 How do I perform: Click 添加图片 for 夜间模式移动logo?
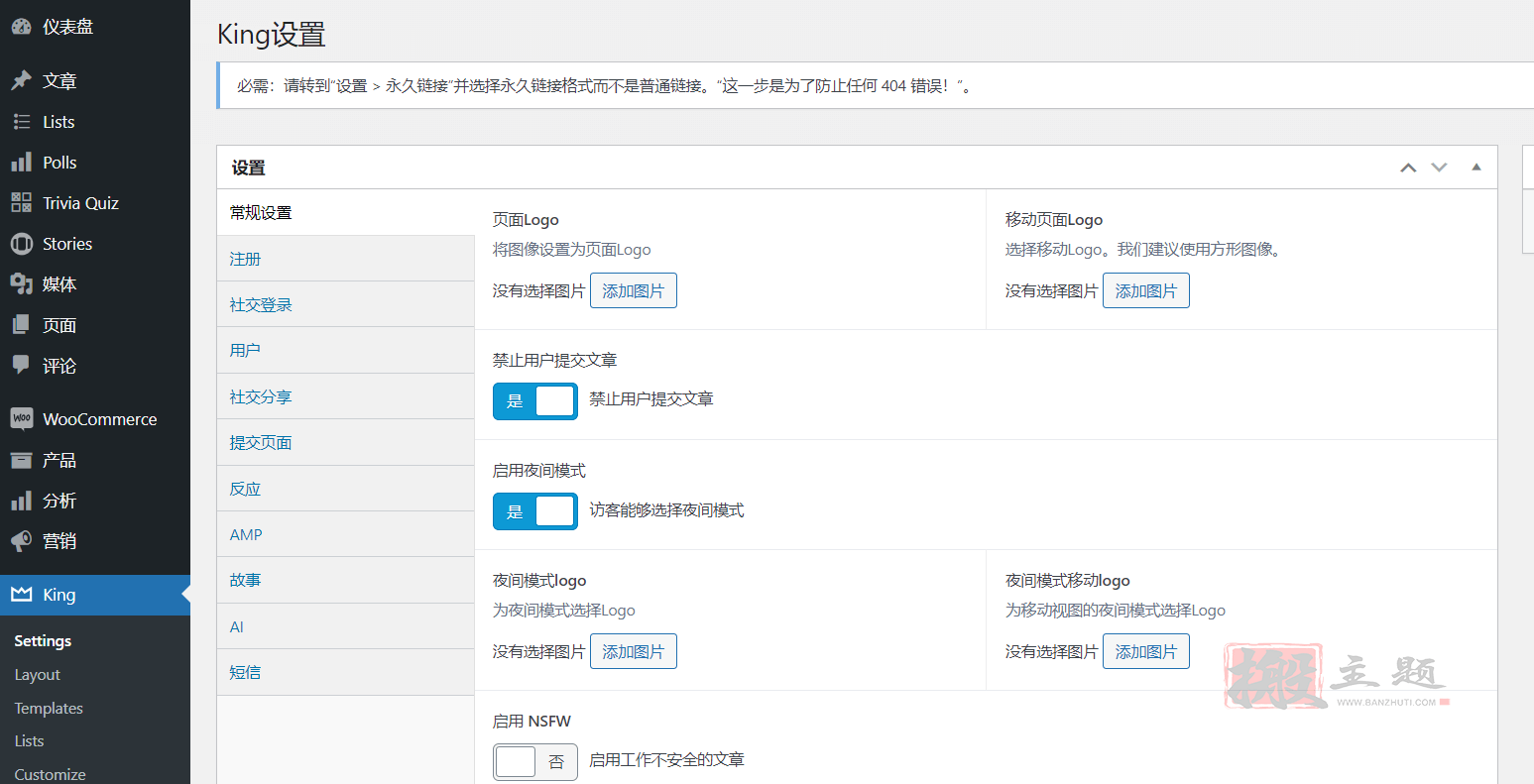[x=1146, y=651]
